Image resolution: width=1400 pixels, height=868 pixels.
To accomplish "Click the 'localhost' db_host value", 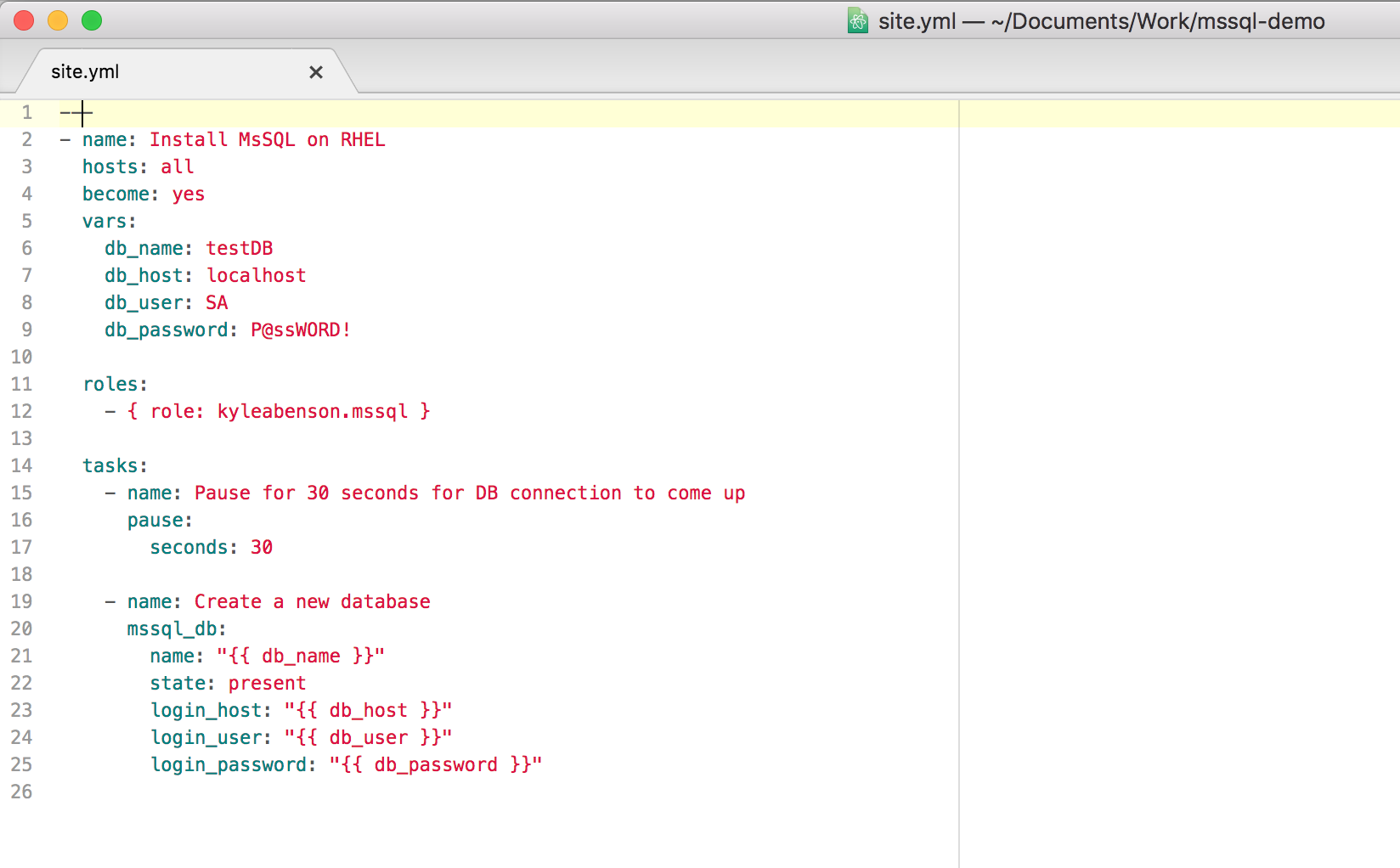I will [256, 276].
